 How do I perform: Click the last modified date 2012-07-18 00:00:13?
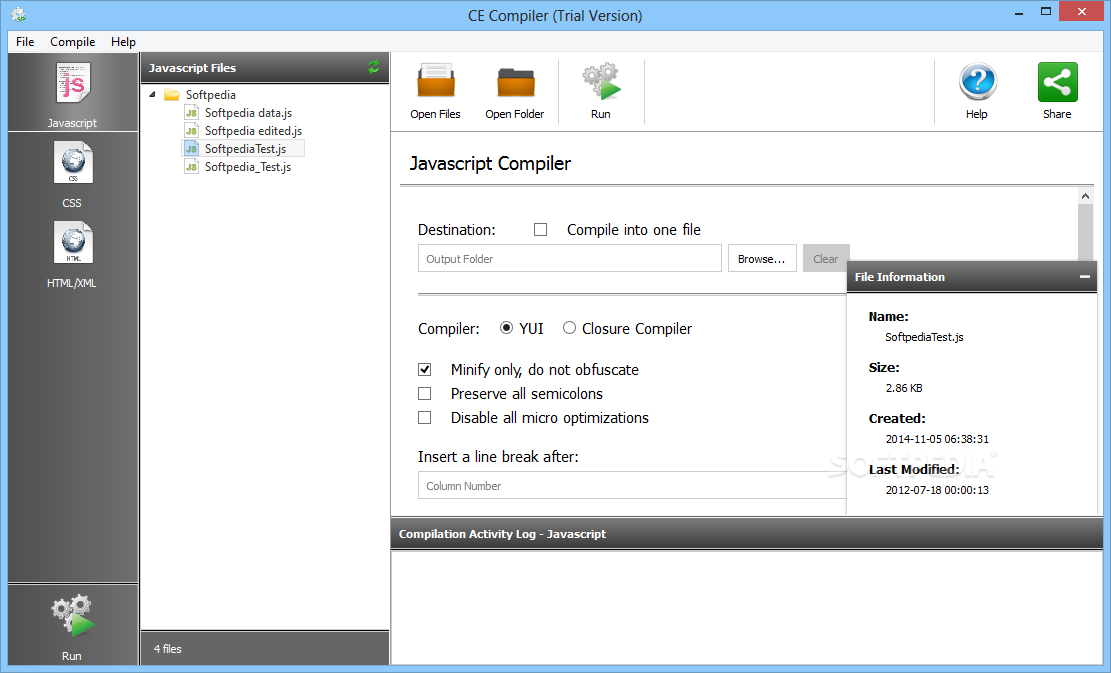click(x=937, y=490)
